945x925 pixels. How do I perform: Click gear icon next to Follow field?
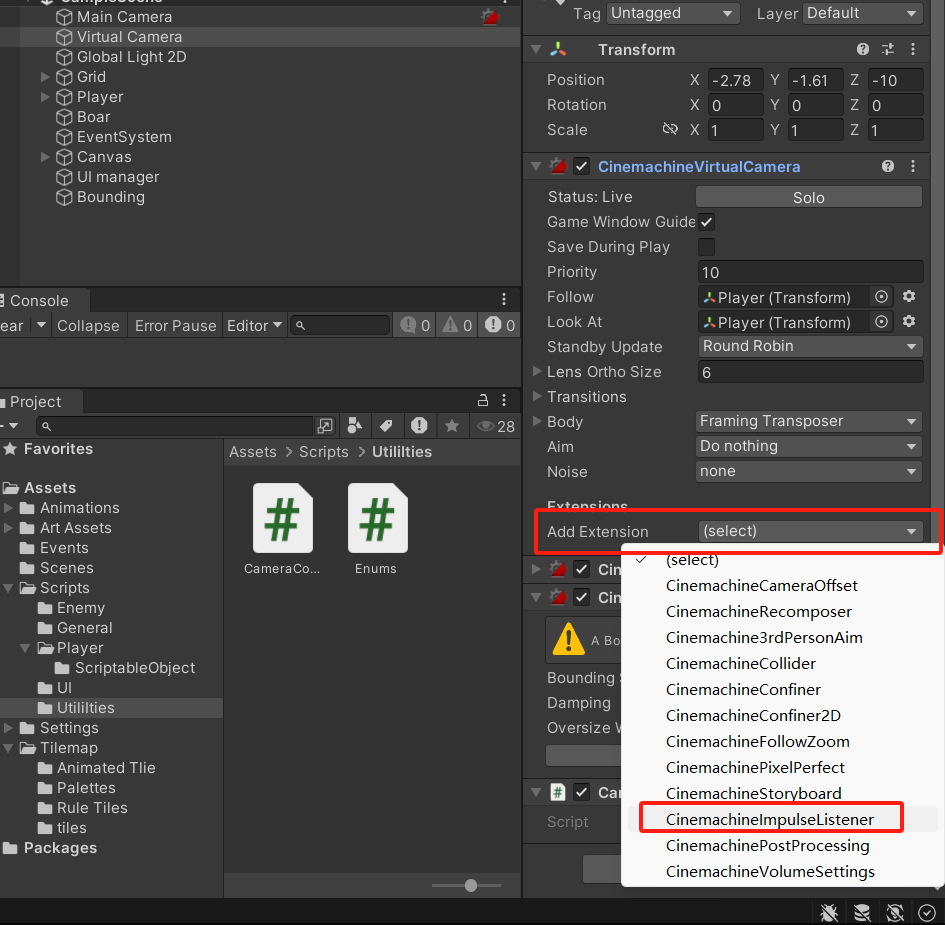pos(909,296)
